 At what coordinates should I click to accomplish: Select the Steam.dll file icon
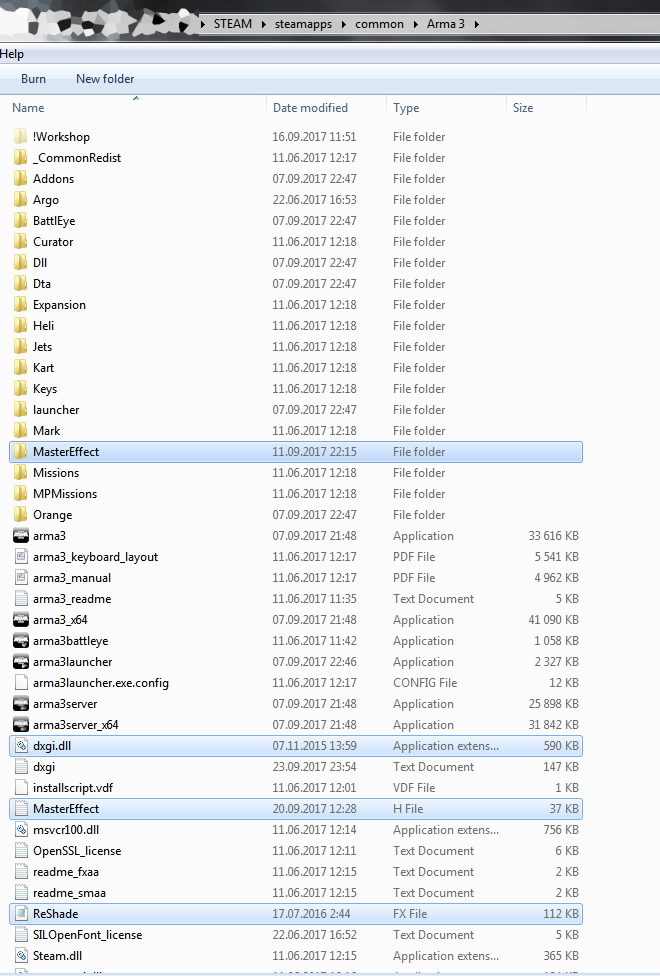click(21, 955)
